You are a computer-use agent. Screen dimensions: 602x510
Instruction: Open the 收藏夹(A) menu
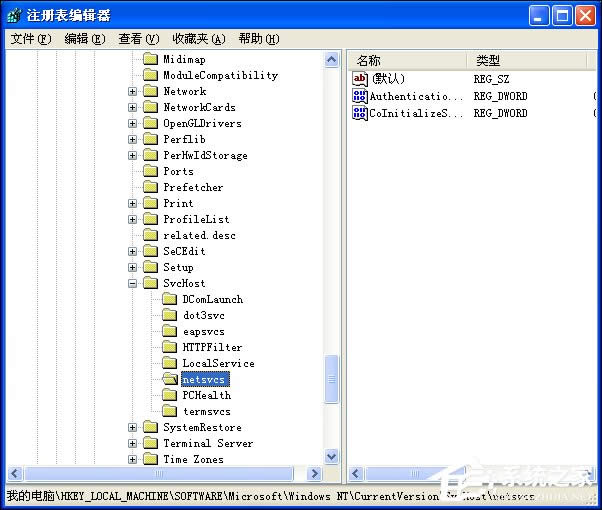click(x=199, y=39)
